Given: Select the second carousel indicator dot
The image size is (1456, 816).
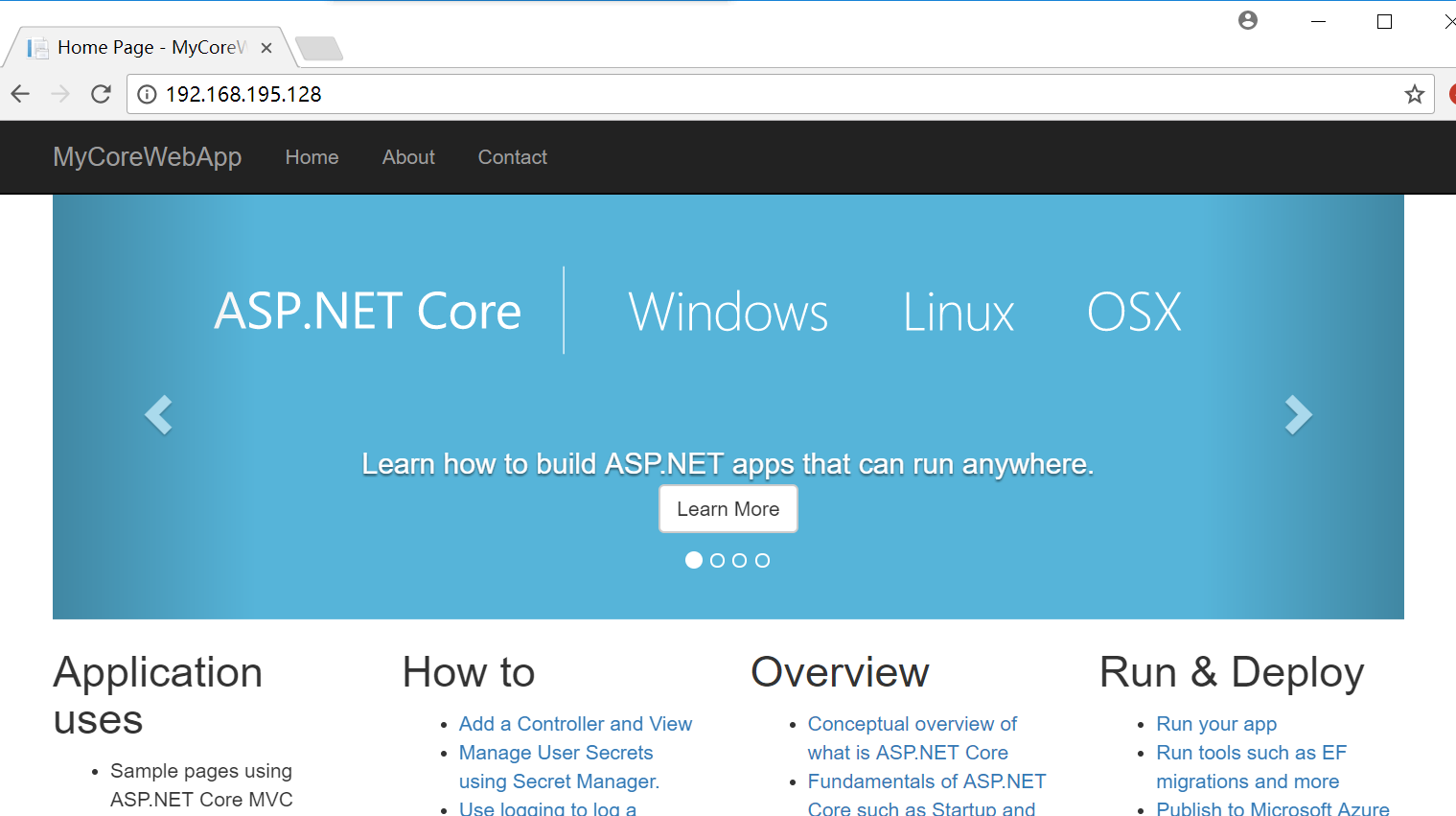Looking at the screenshot, I should 717,560.
